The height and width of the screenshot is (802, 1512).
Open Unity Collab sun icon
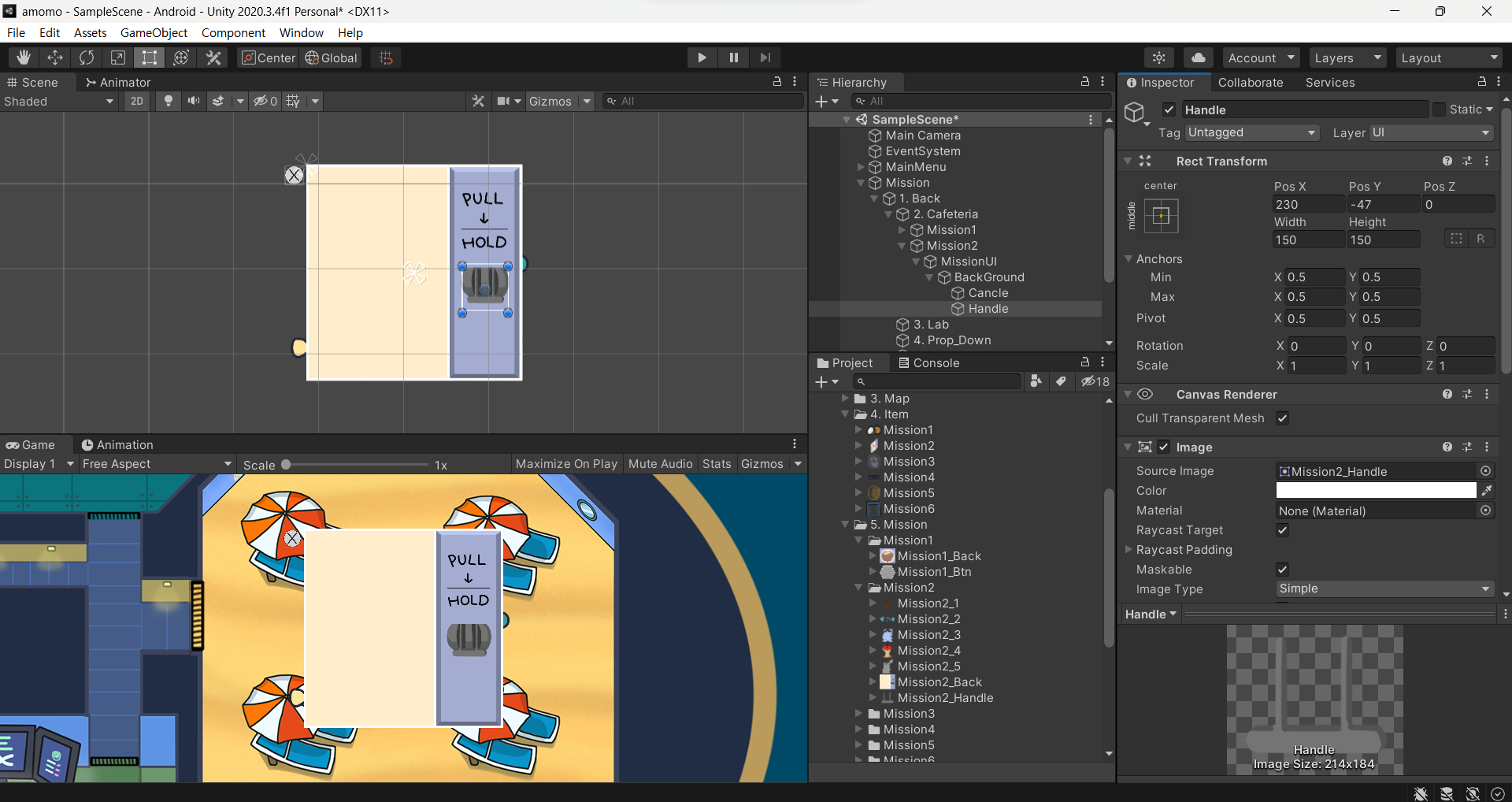click(1159, 58)
